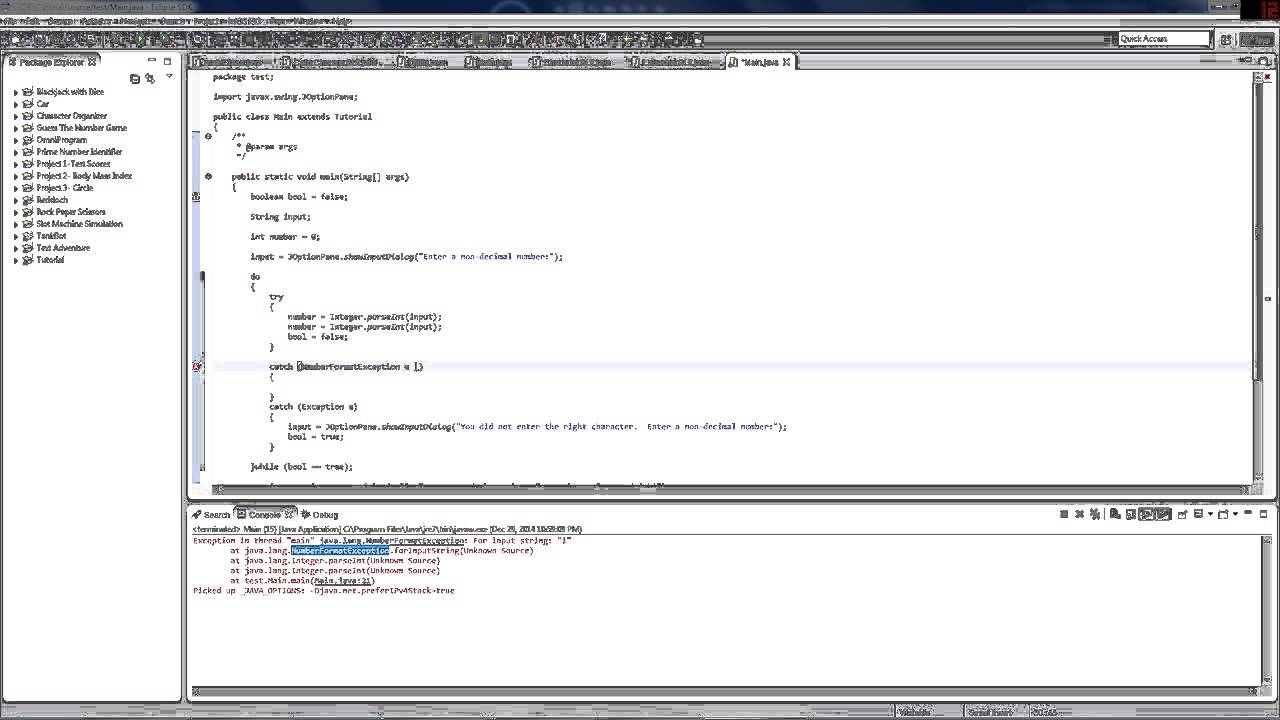Collapse all in Package Explorer

pyautogui.click(x=135, y=78)
